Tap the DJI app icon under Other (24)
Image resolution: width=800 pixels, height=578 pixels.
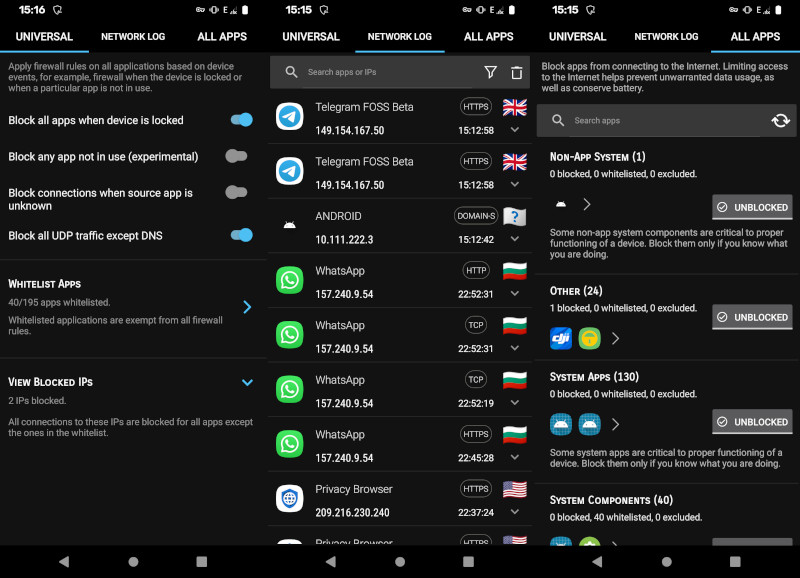[561, 338]
